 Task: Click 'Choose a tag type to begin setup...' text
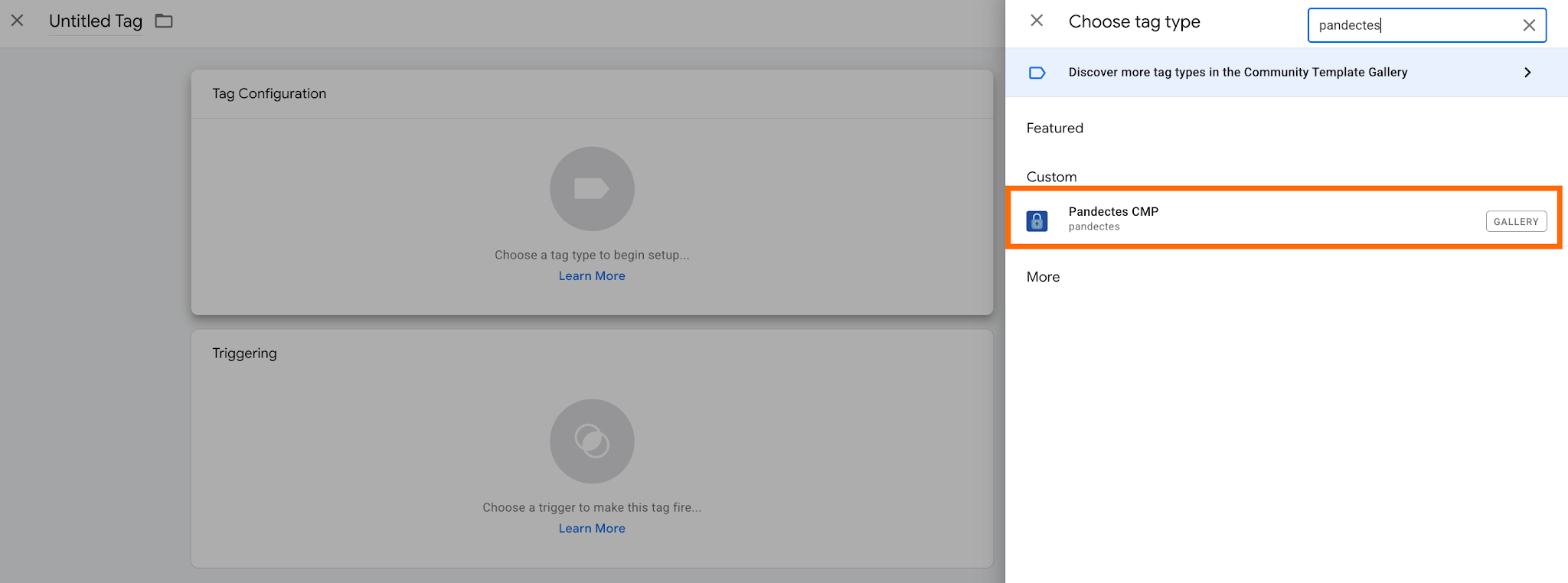[x=592, y=255]
